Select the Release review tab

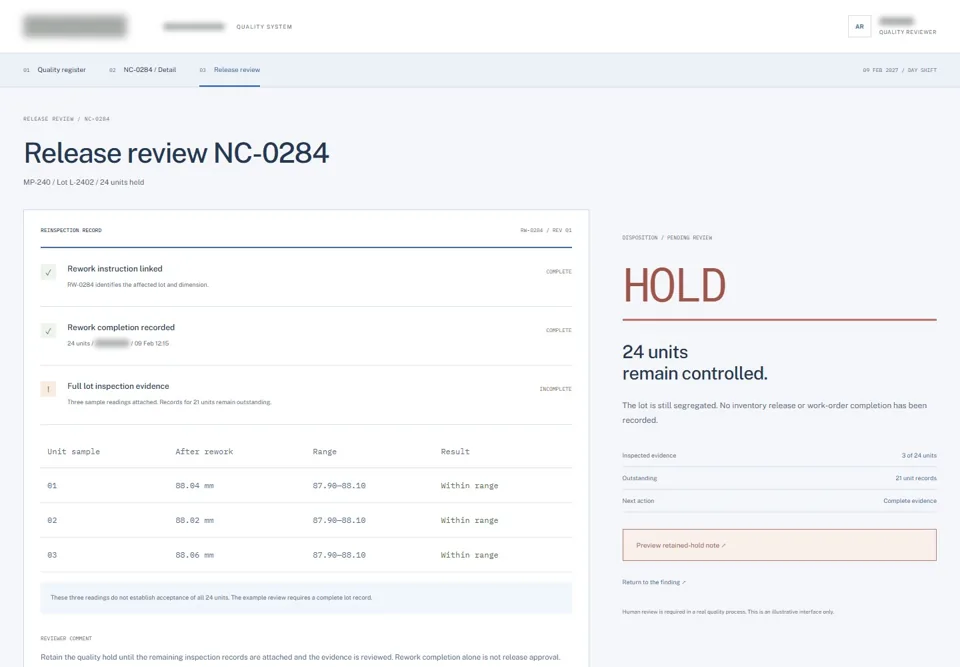coord(230,70)
